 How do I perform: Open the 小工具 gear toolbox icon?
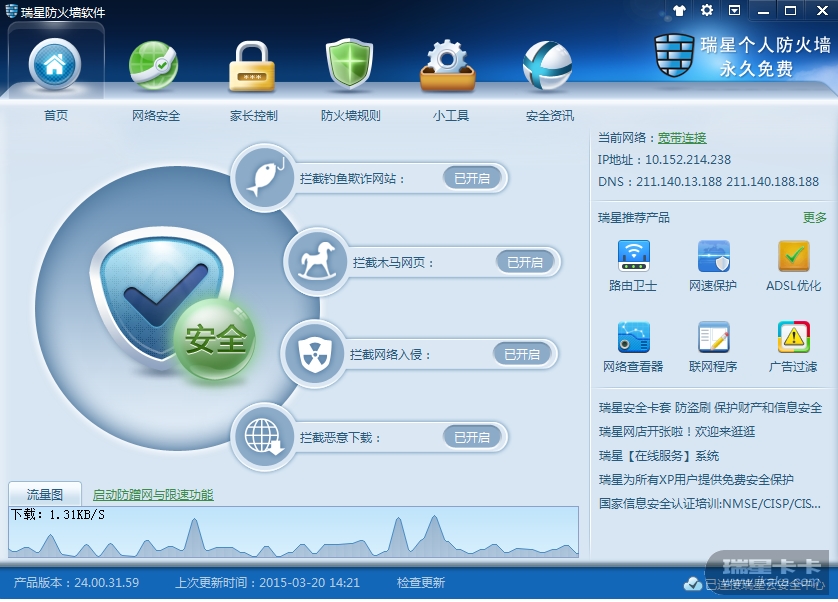tap(448, 65)
